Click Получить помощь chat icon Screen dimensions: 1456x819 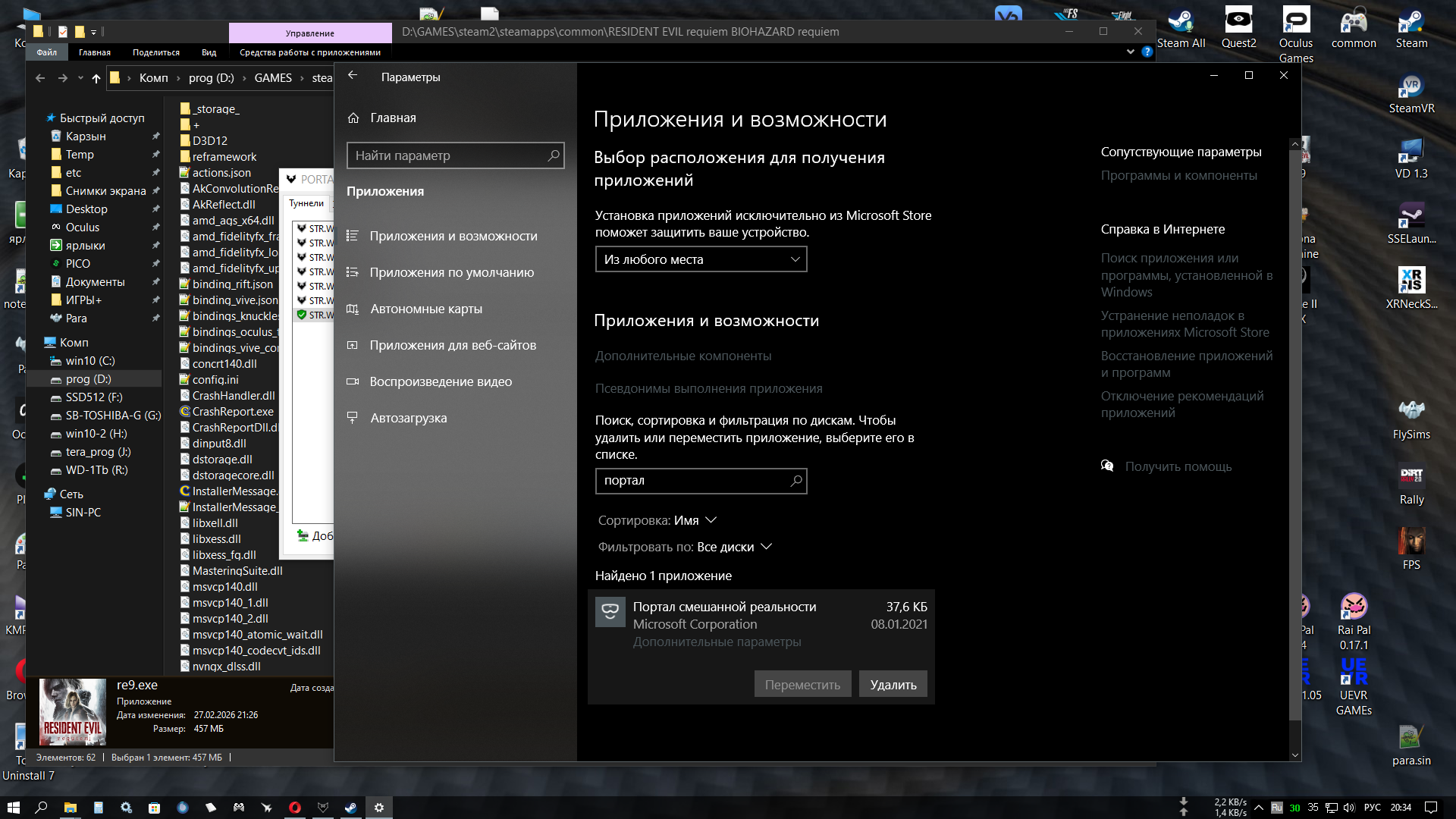tap(1107, 466)
